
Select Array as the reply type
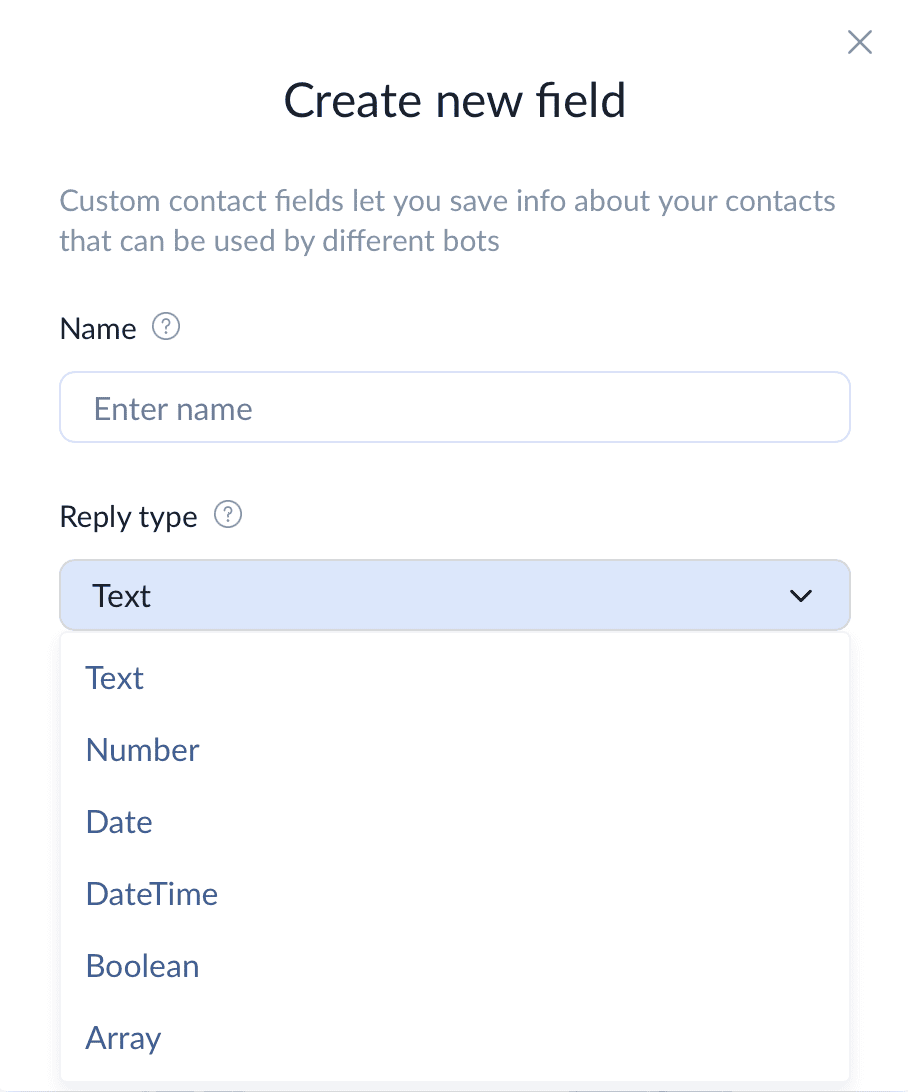pos(455,1038)
